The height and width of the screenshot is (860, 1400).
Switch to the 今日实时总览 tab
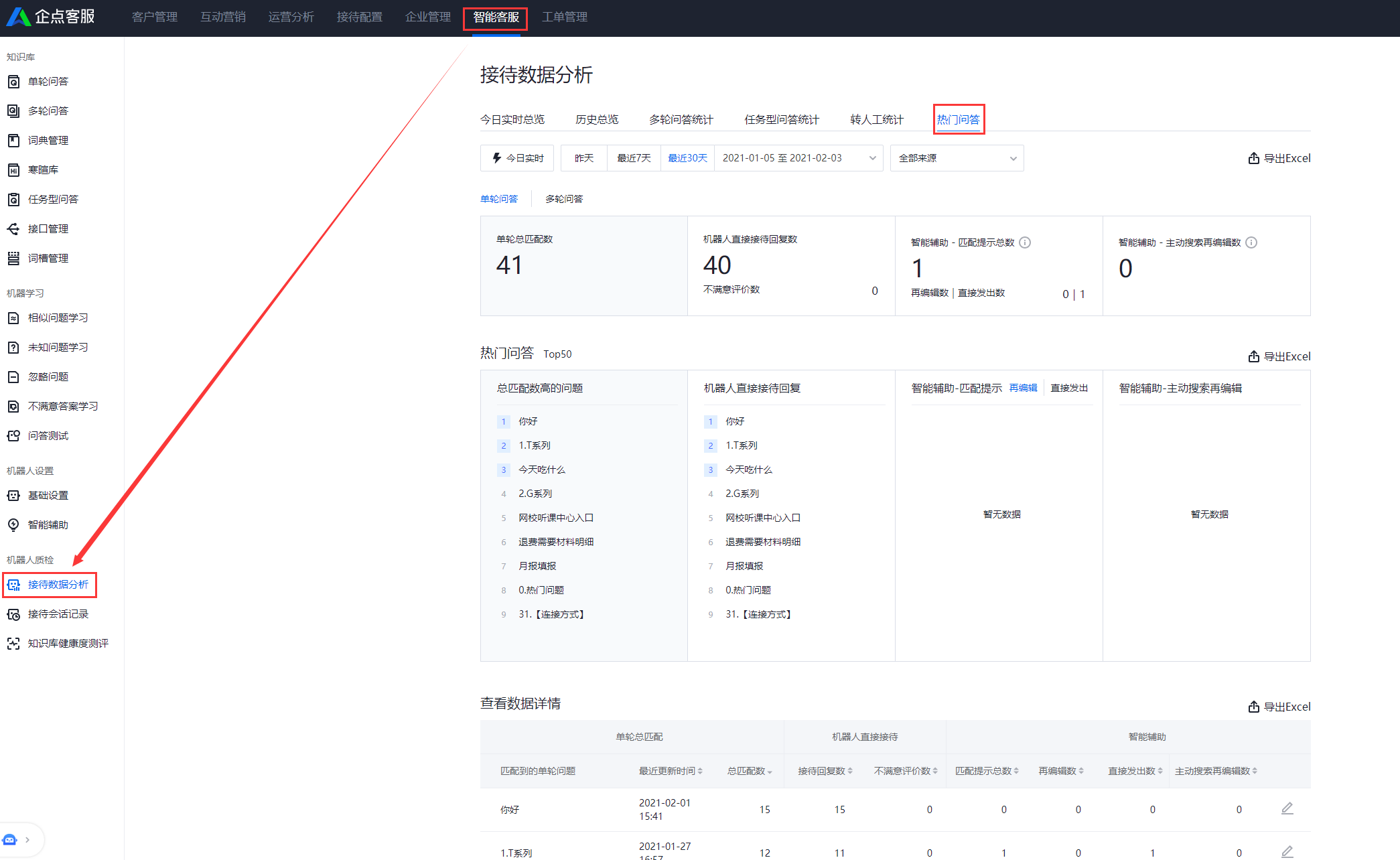coord(512,119)
